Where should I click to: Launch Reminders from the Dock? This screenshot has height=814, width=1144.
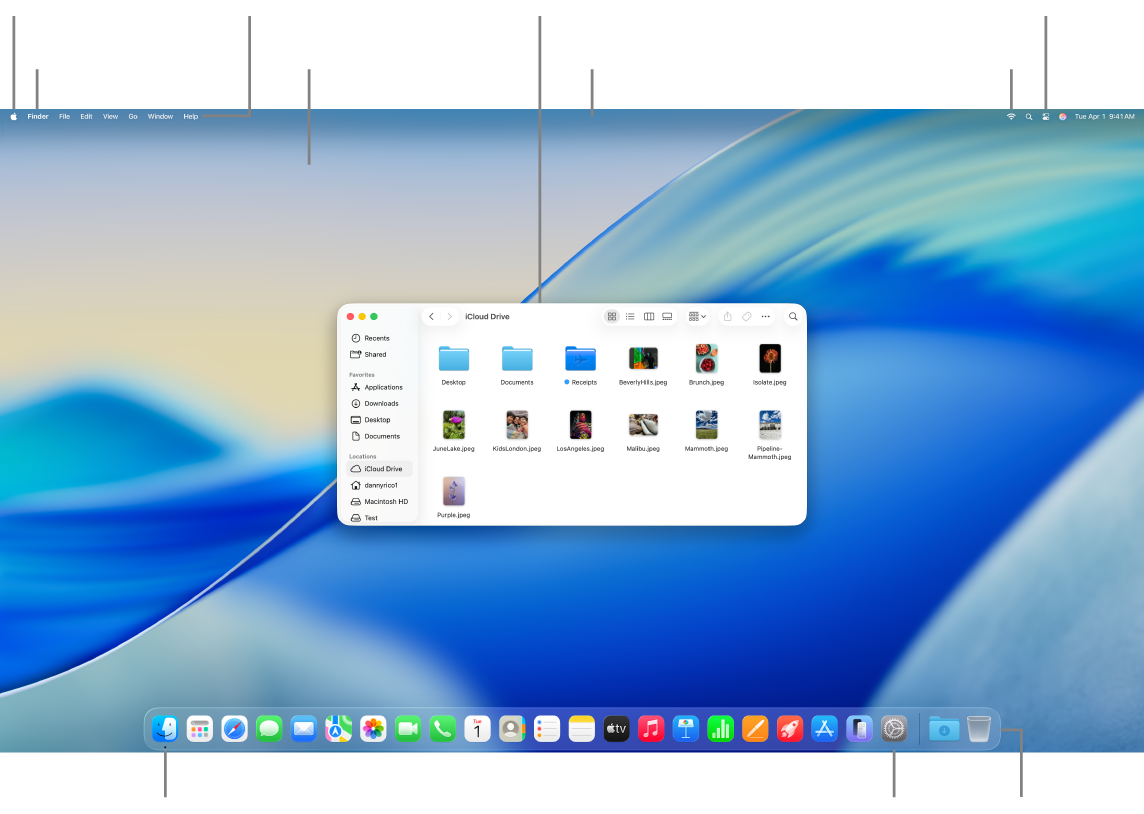click(546, 729)
